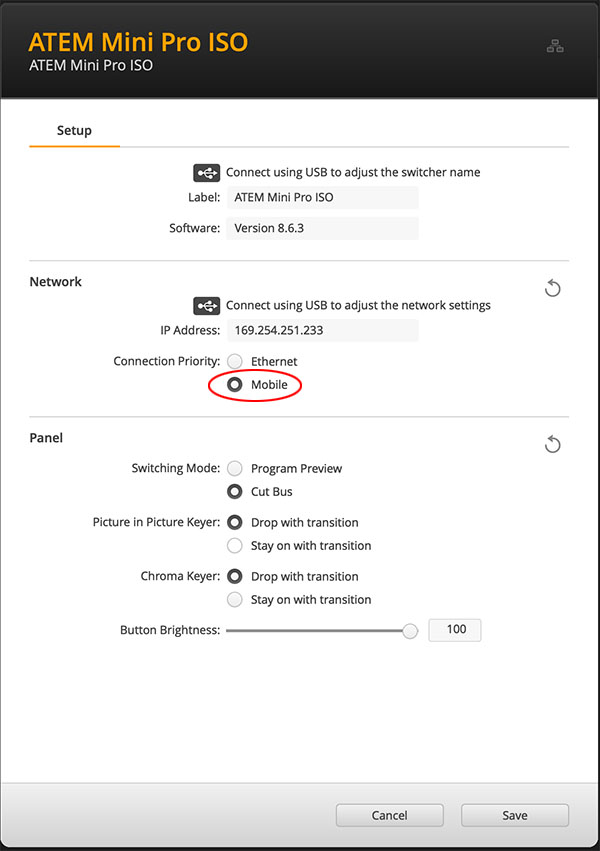Select Mobile connection priority

[x=235, y=385]
